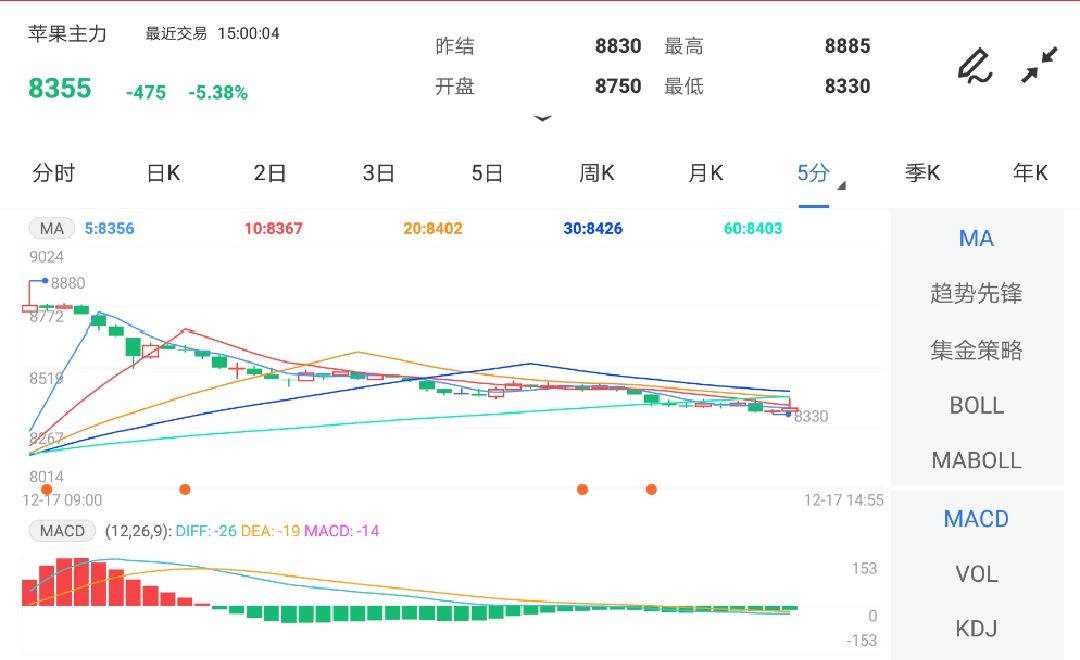The height and width of the screenshot is (660, 1080).
Task: Collapse the chart with shrink arrows icon
Action: click(x=1039, y=65)
